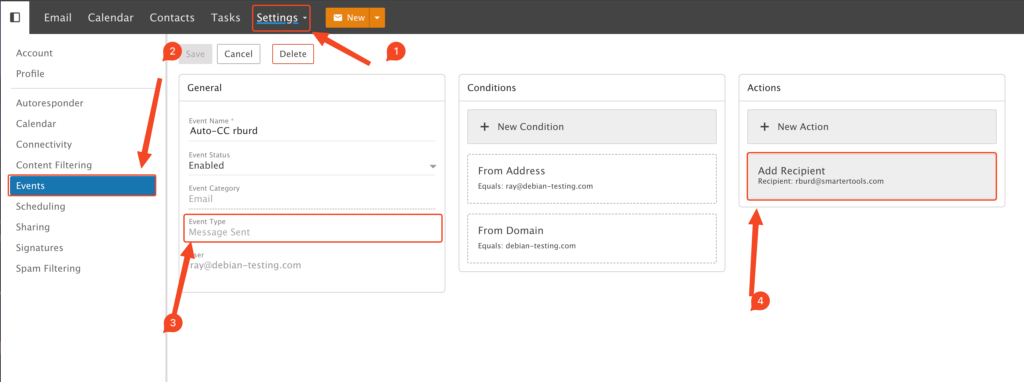
Task: Click the General panel header
Action: click(x=312, y=88)
